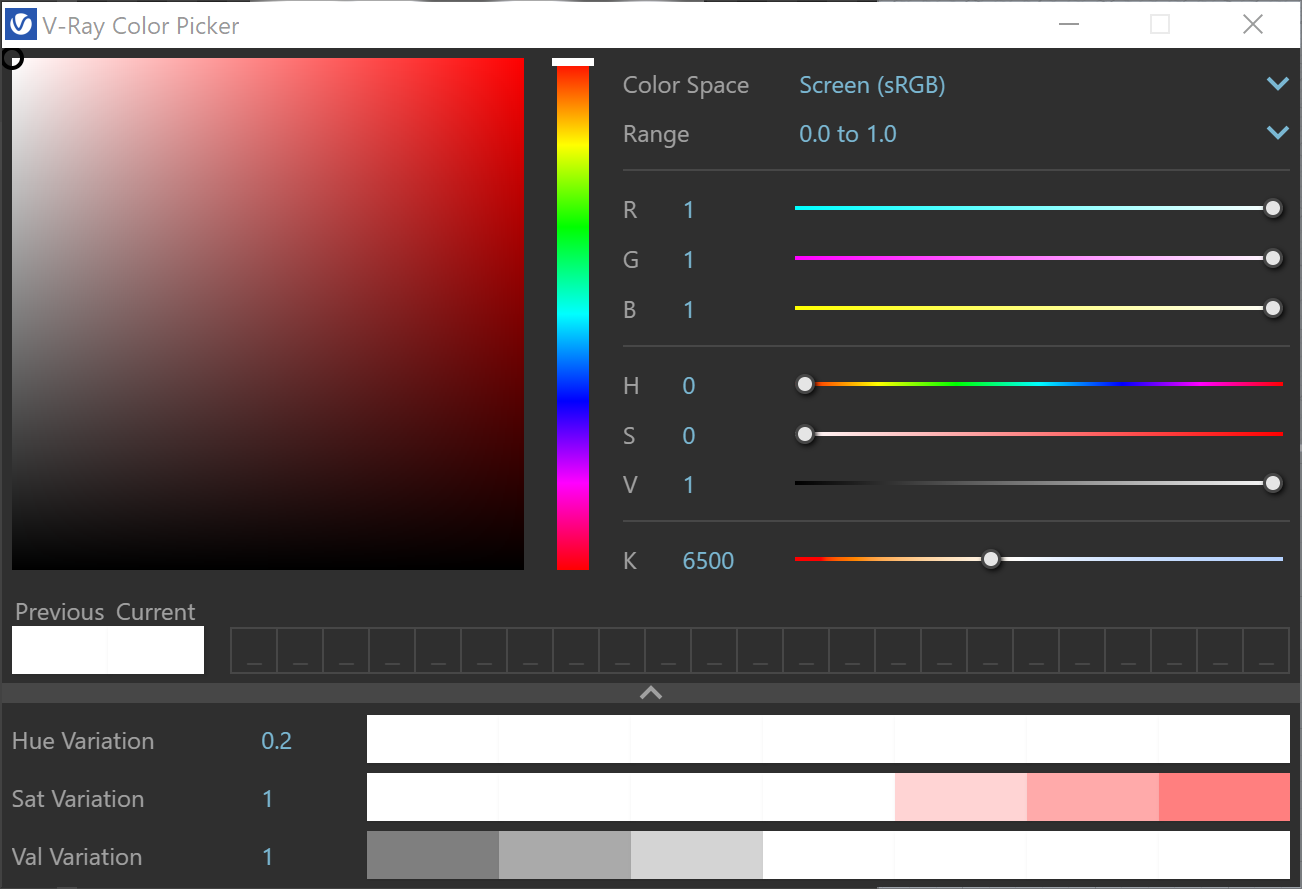Open the Range dropdown arrow
1302x889 pixels.
pyautogui.click(x=1277, y=132)
